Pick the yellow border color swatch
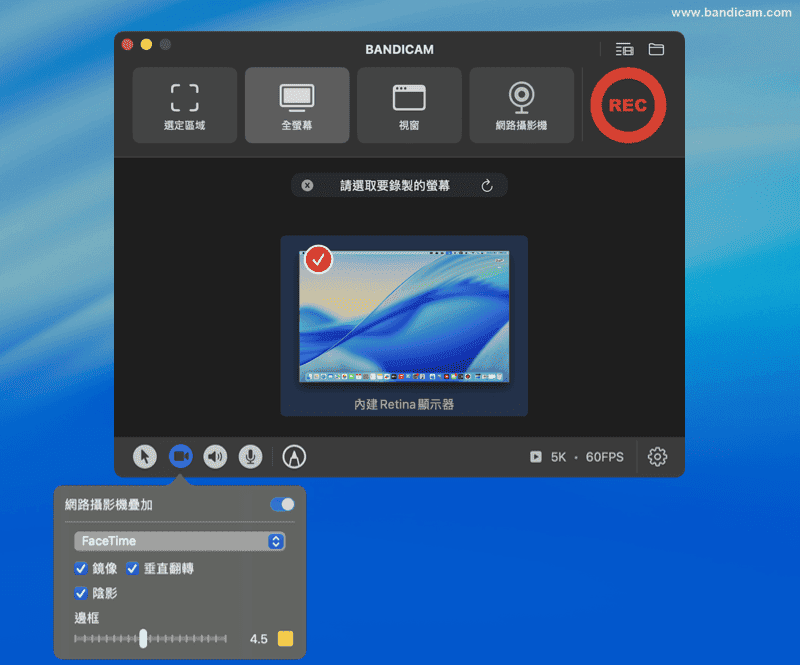The height and width of the screenshot is (665, 800). coord(285,639)
